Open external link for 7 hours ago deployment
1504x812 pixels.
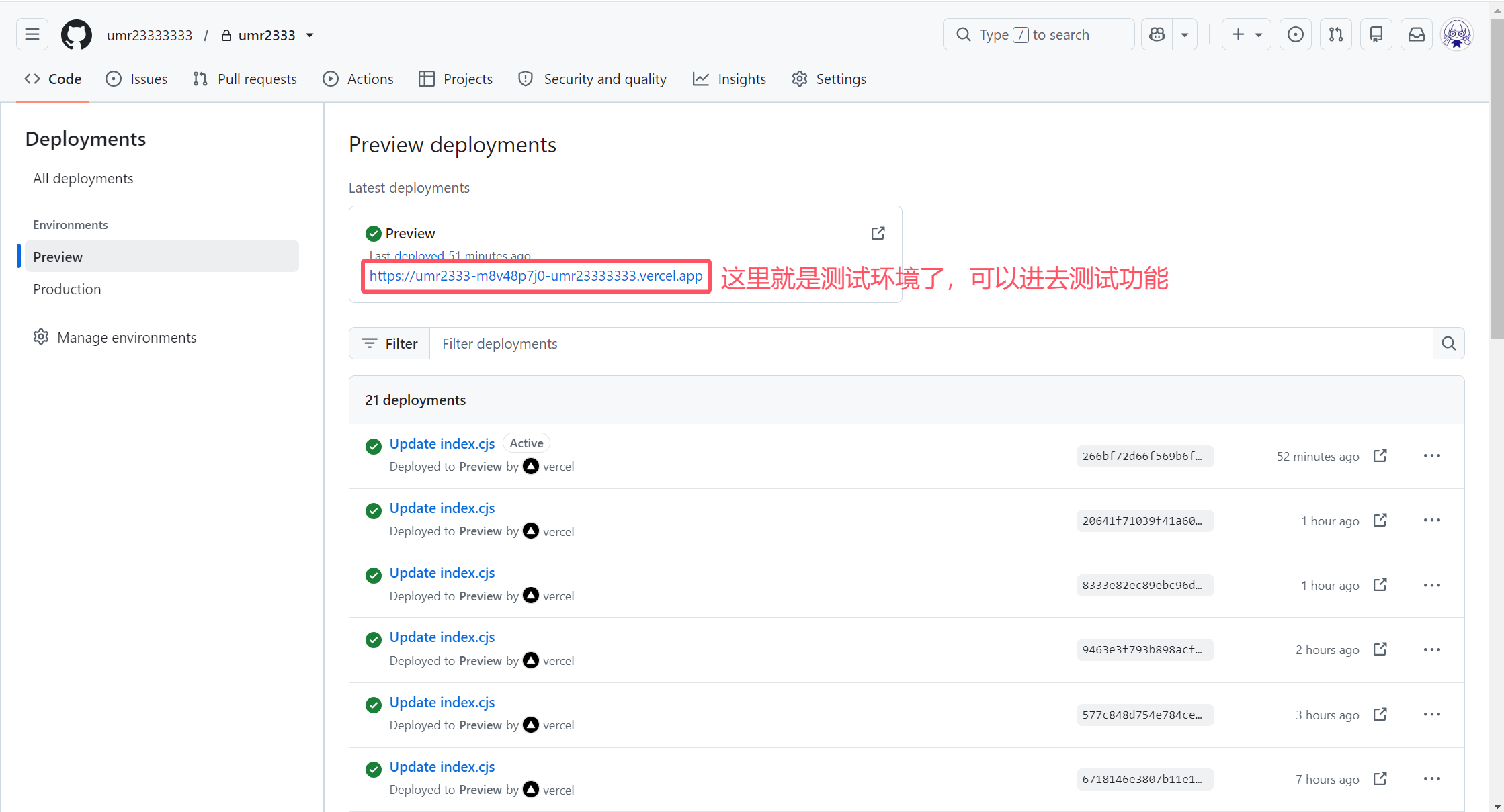coord(1380,778)
